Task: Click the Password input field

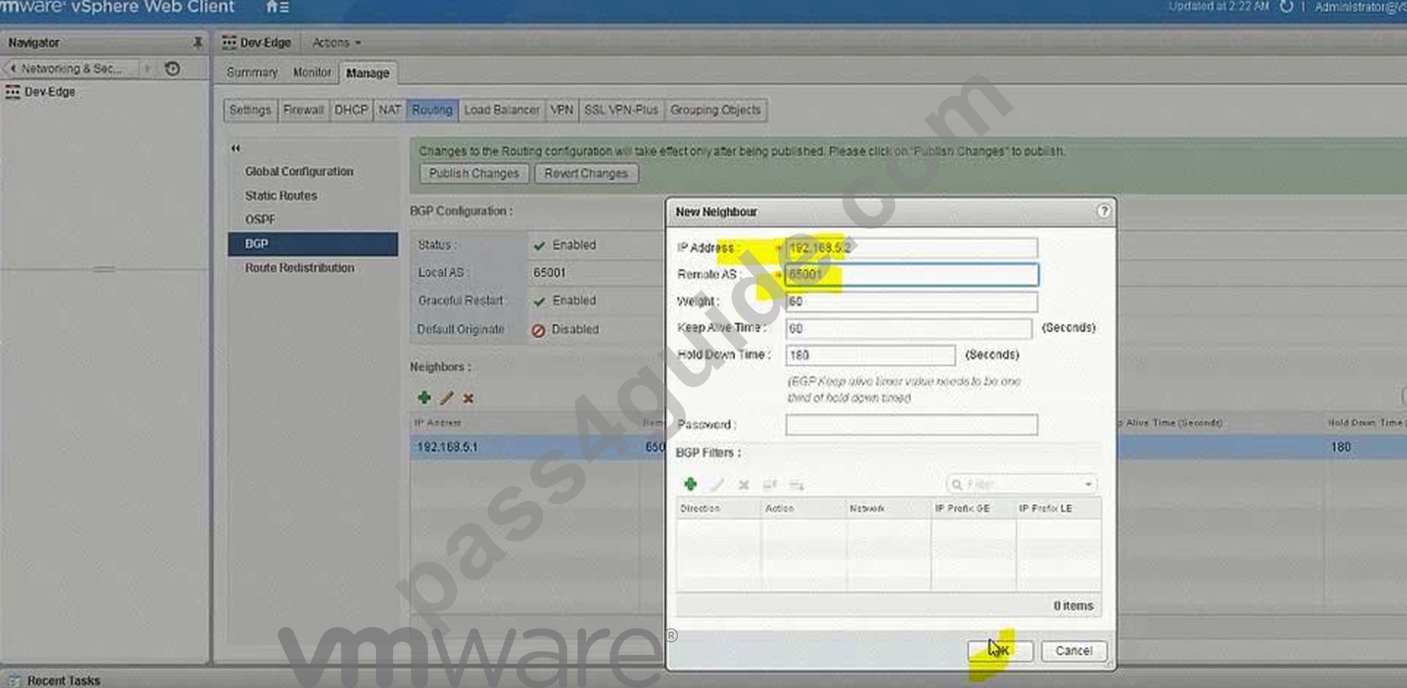Action: [x=911, y=425]
